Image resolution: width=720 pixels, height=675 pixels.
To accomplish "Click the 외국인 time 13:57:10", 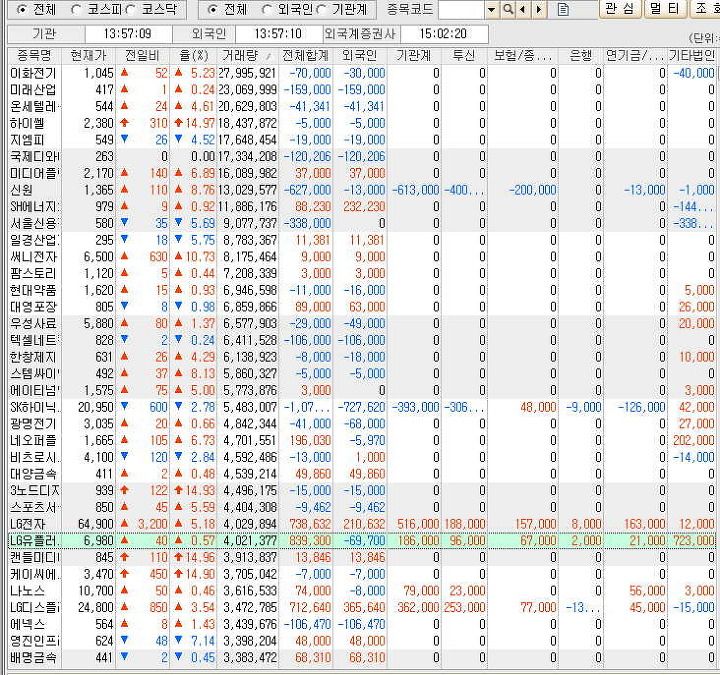I will click(278, 34).
